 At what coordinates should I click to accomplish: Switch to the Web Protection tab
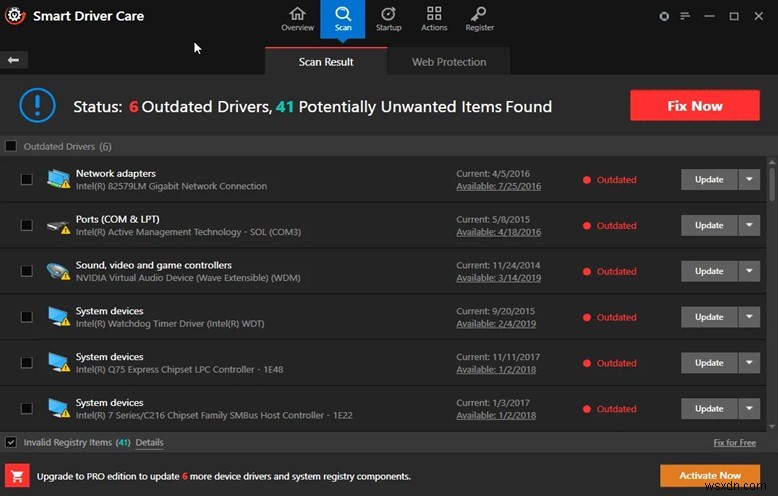(x=449, y=62)
